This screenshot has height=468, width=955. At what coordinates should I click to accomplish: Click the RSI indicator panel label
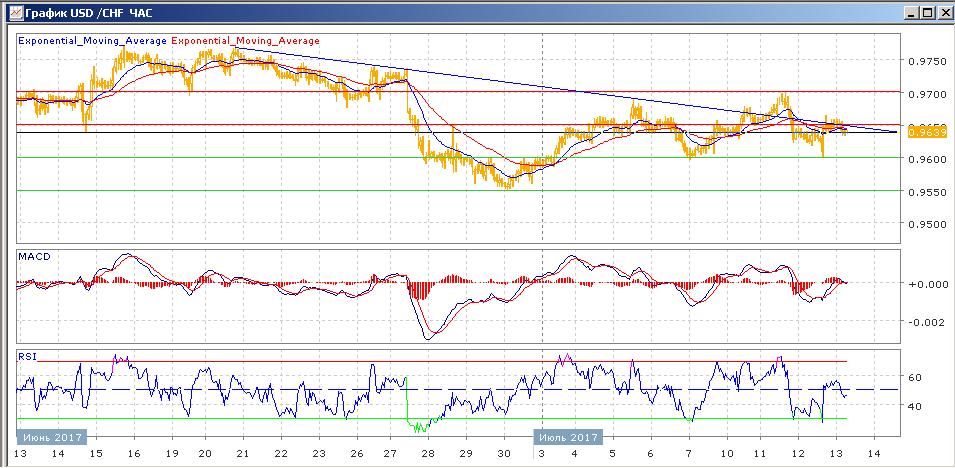pos(28,356)
